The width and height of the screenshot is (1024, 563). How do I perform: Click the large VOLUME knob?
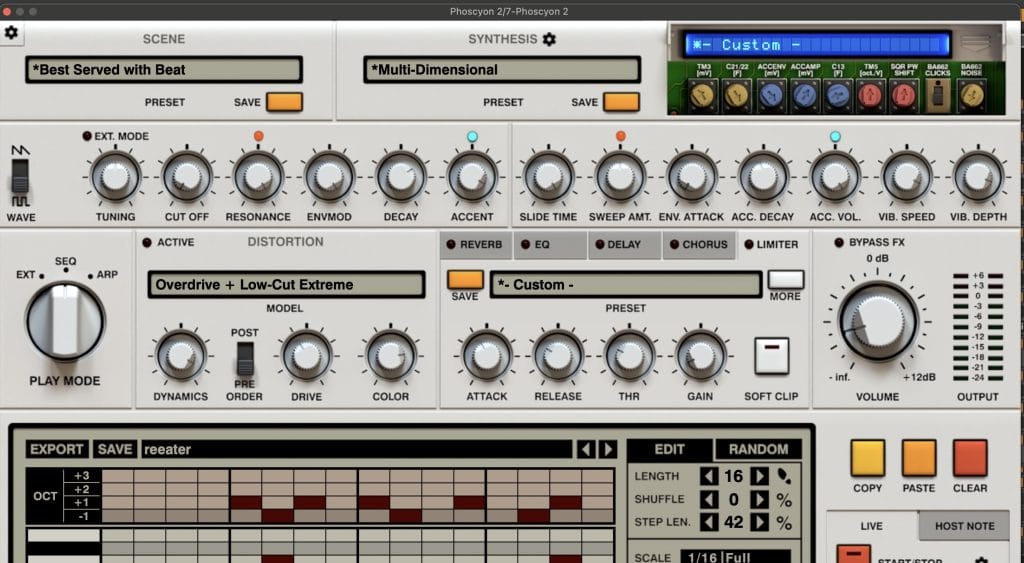click(878, 320)
